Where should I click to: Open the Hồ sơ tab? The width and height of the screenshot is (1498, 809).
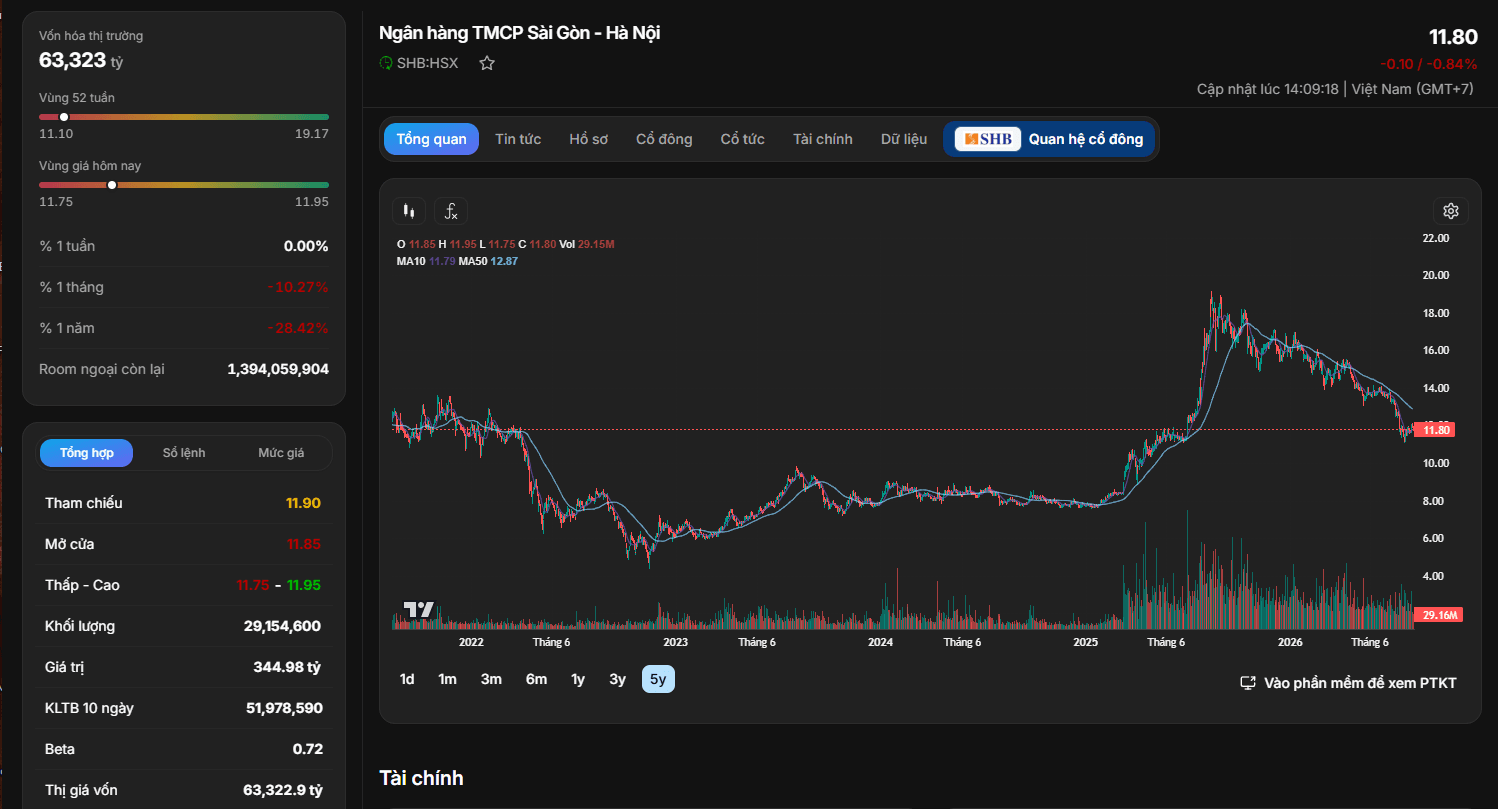coord(589,139)
